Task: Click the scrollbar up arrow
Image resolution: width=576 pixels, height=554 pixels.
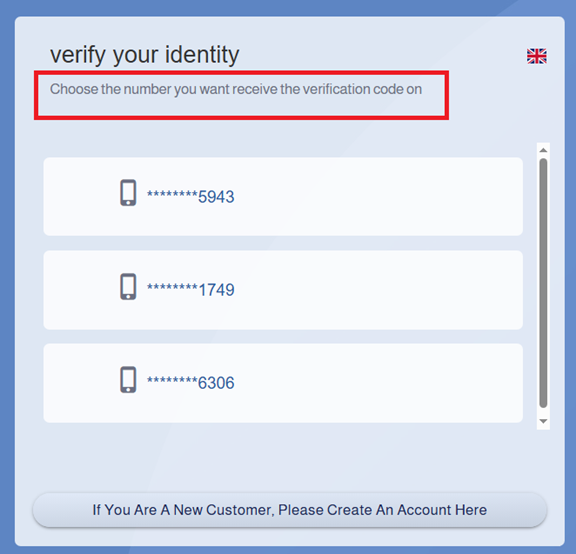Action: click(x=543, y=150)
